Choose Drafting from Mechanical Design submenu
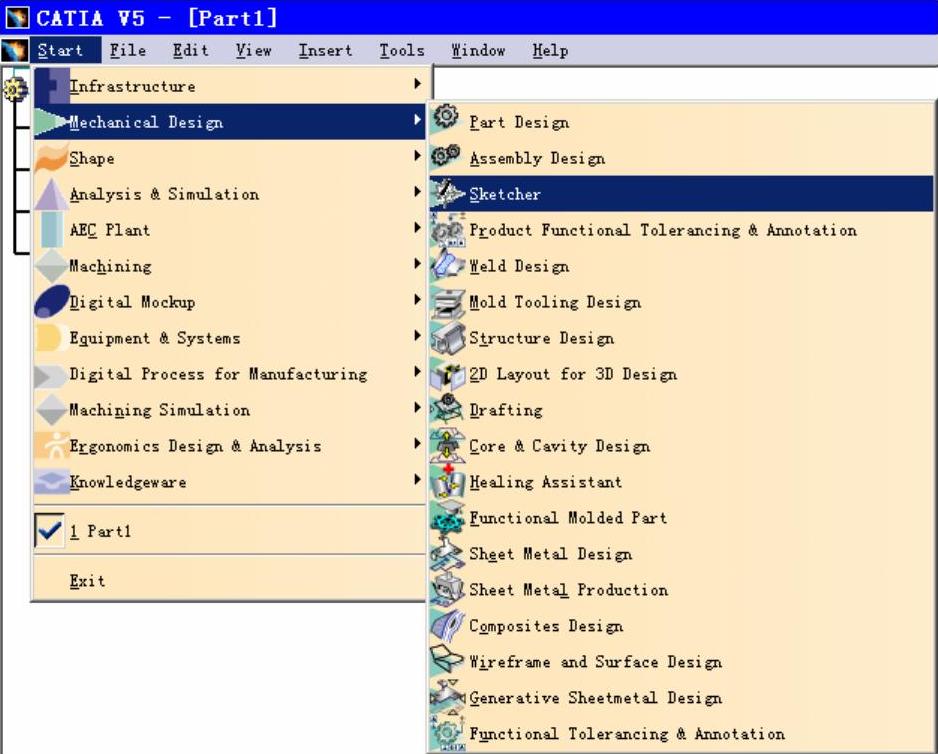Viewport: 938px width, 754px height. point(681,410)
